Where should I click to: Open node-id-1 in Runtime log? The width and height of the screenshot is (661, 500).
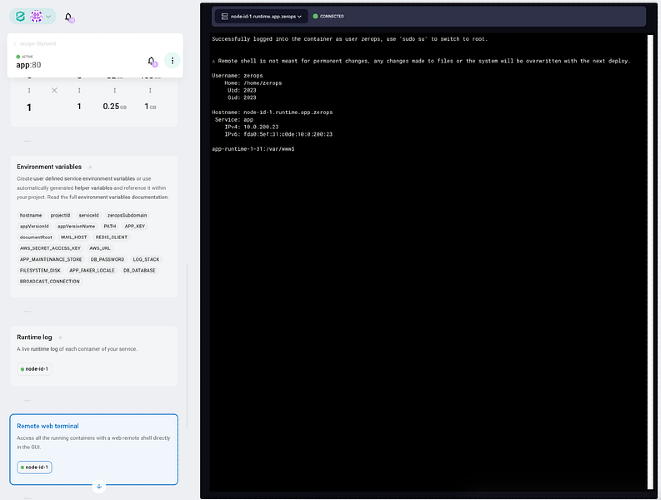tap(35, 369)
